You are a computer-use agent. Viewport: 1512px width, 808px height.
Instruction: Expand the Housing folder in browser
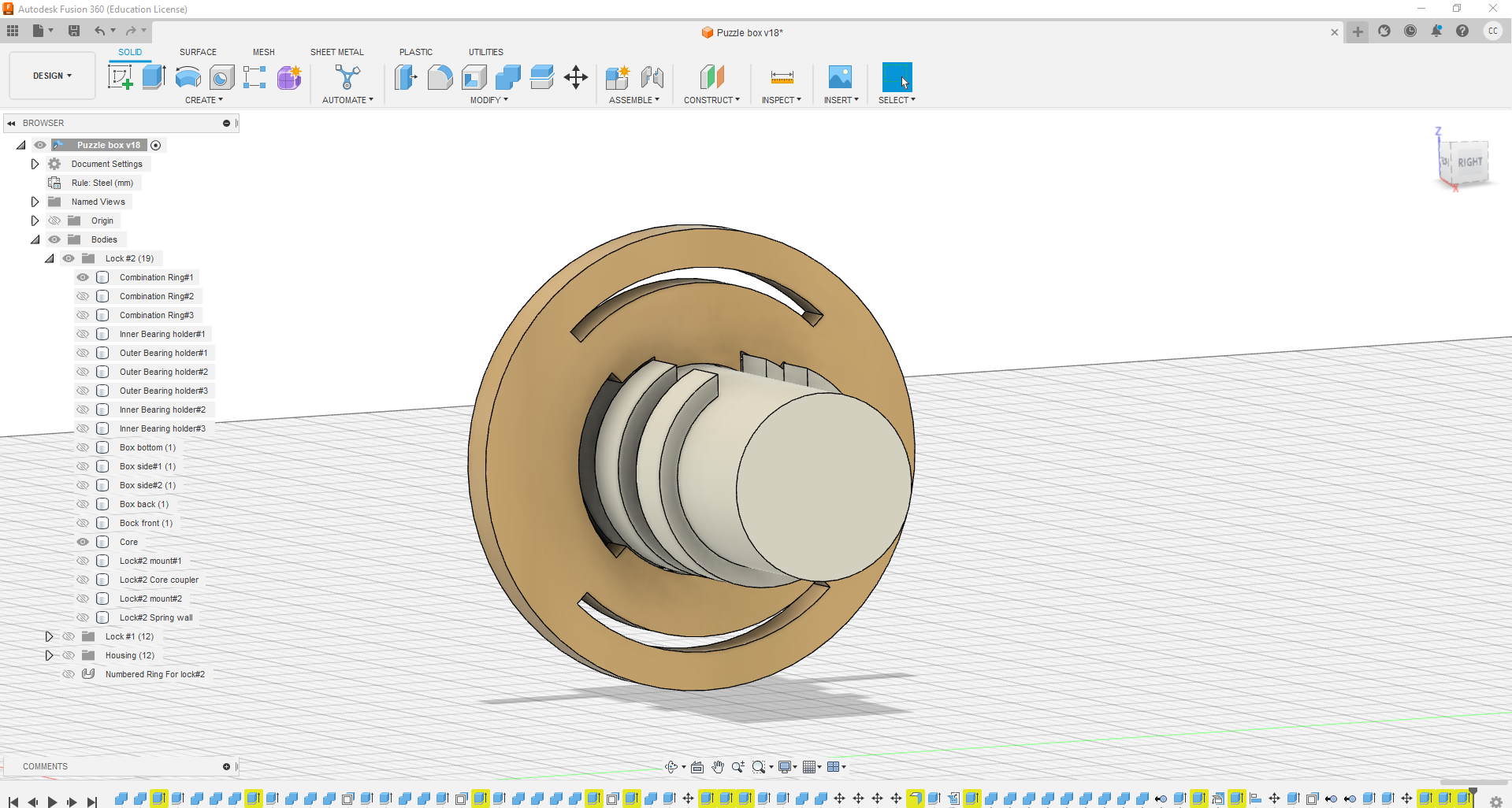(x=50, y=655)
